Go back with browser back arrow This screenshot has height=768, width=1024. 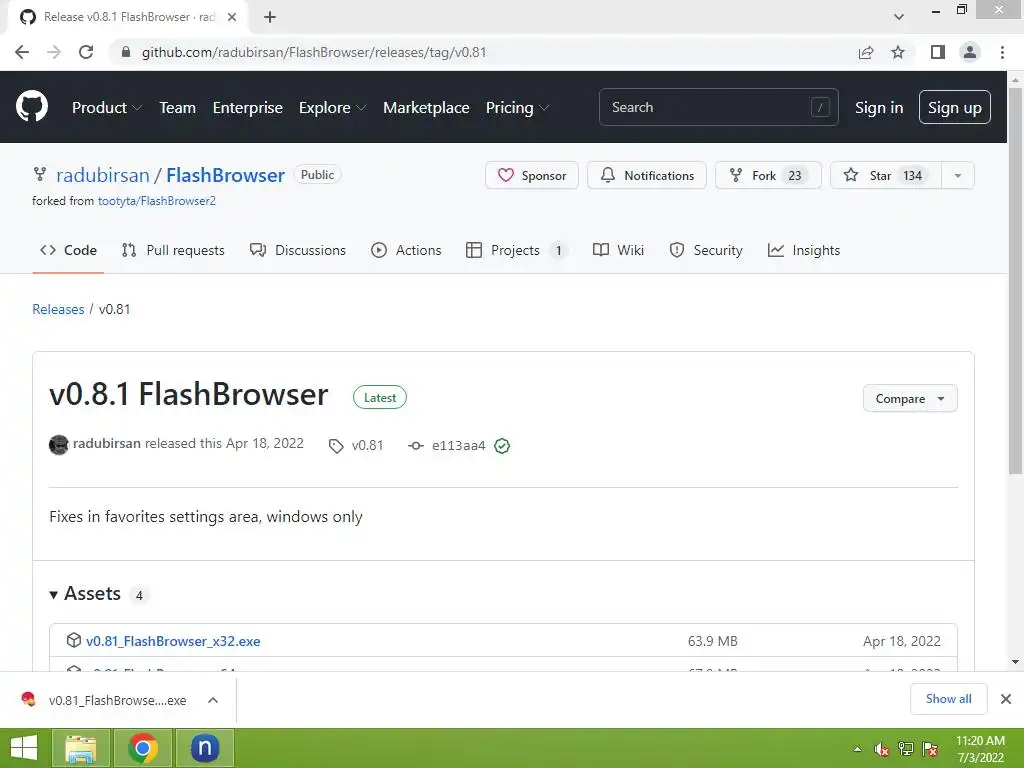[x=22, y=52]
